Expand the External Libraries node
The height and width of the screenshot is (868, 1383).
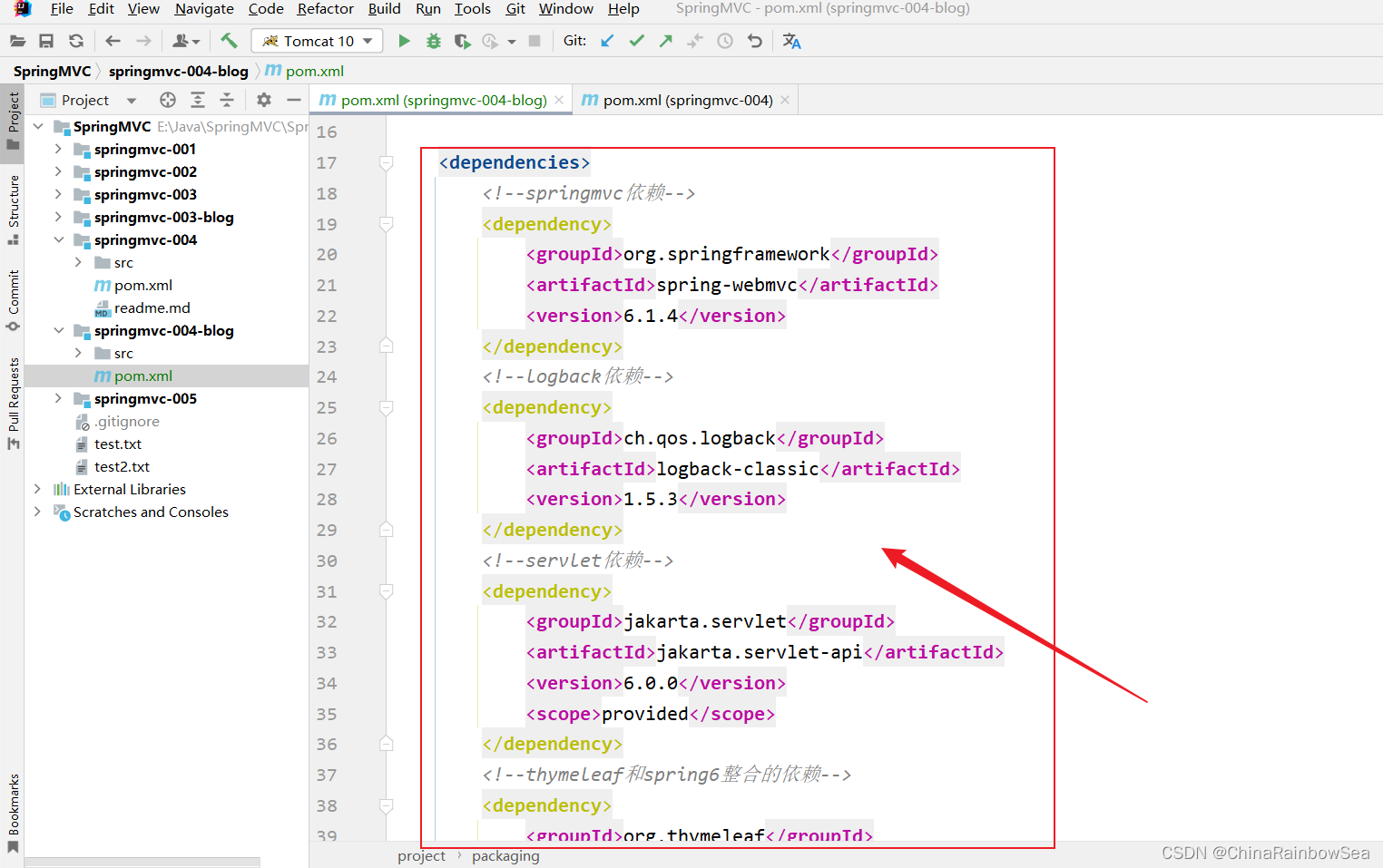point(36,489)
